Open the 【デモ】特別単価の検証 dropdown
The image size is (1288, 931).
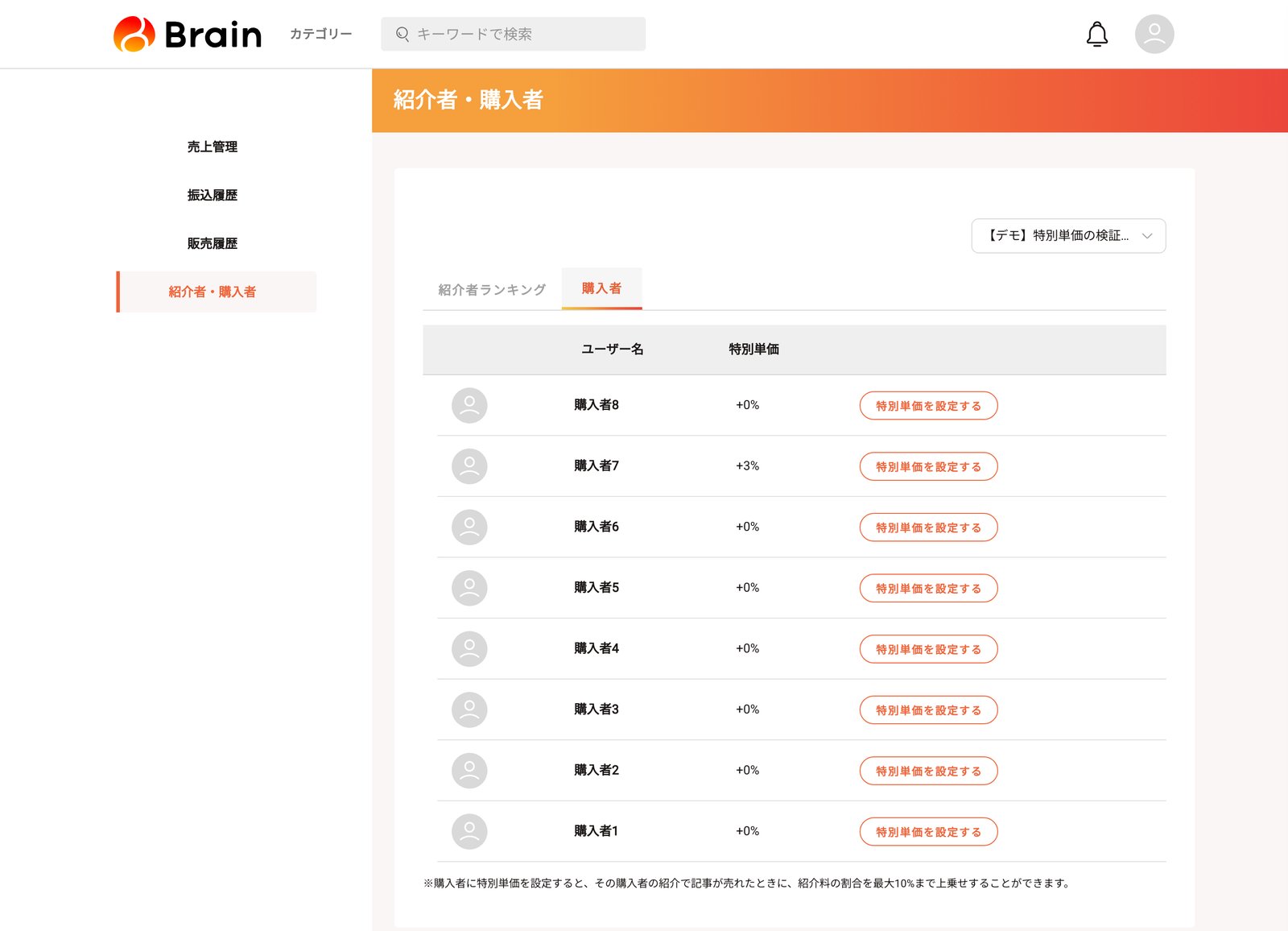1068,236
